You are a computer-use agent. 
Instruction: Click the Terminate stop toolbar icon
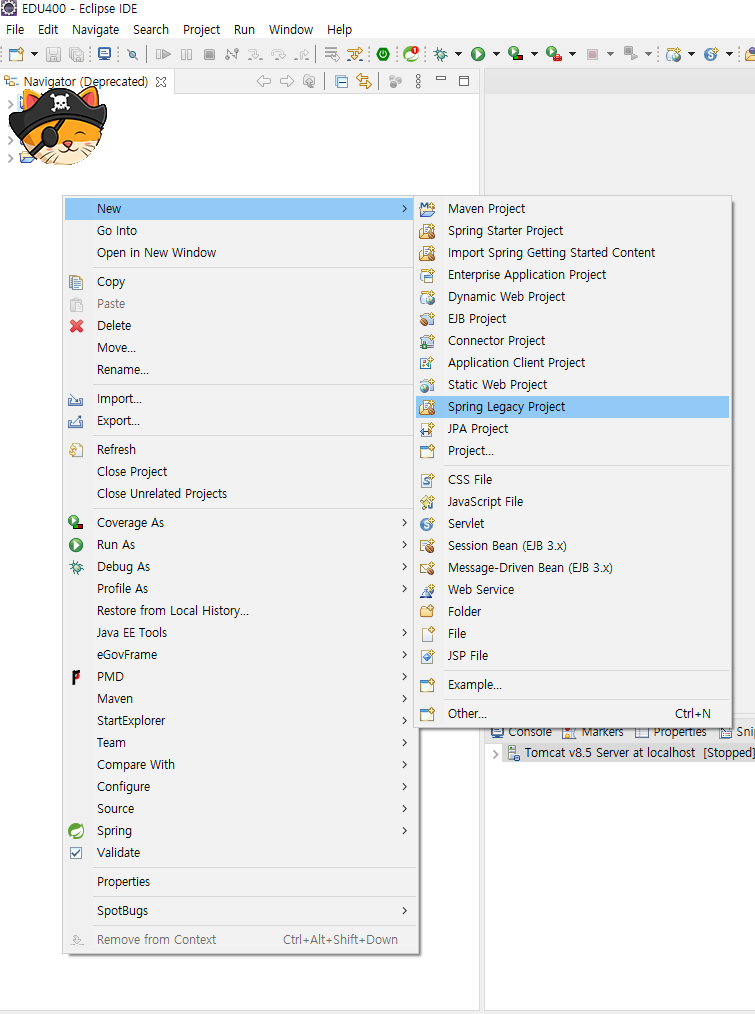click(x=209, y=54)
